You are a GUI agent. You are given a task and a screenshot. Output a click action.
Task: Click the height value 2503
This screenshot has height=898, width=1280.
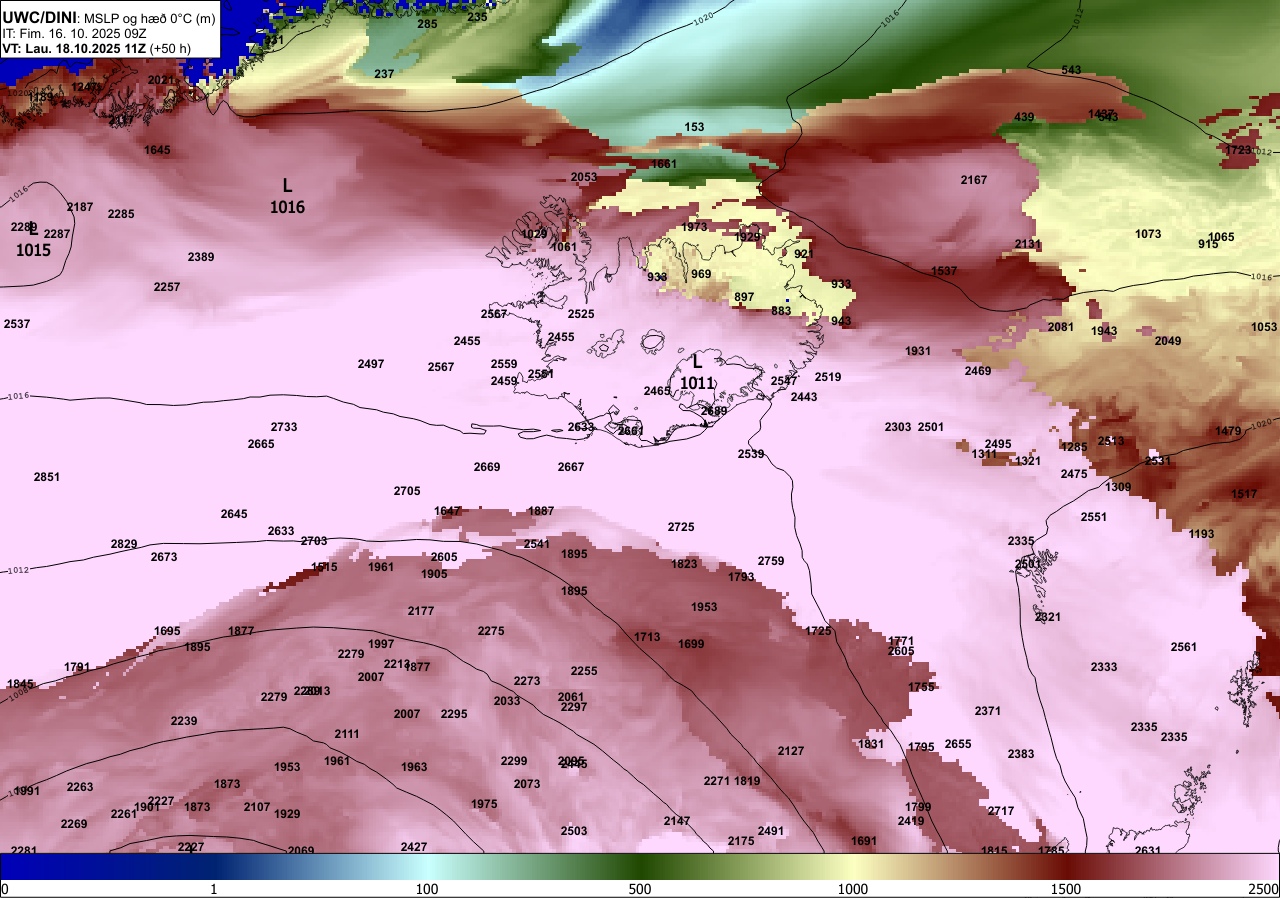(x=574, y=831)
